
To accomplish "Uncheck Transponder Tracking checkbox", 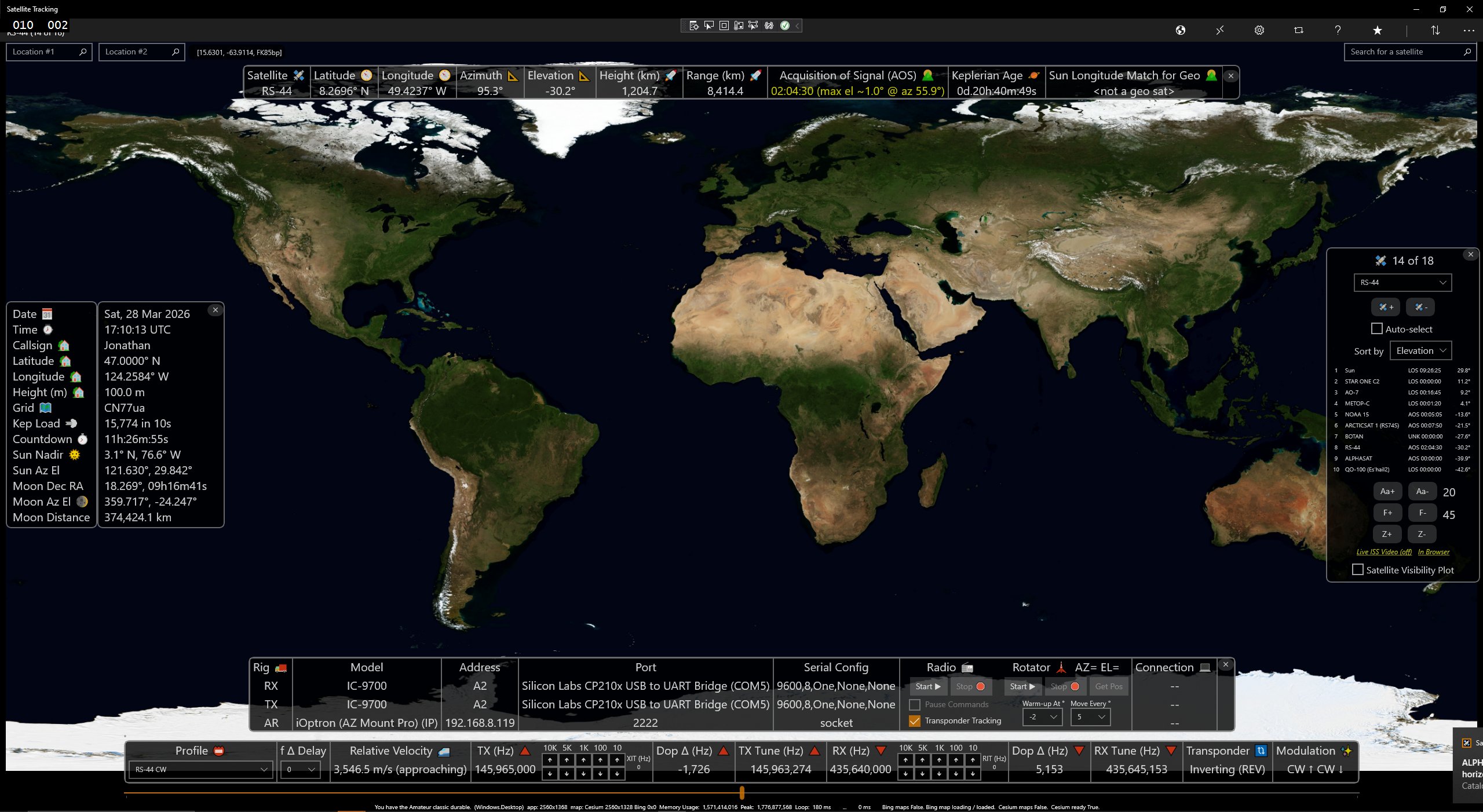I will tap(915, 721).
